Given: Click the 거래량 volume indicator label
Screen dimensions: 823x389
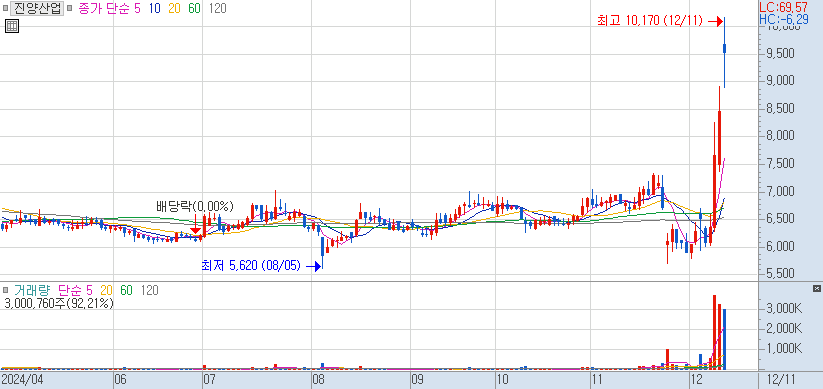Looking at the screenshot, I should (x=31, y=290).
